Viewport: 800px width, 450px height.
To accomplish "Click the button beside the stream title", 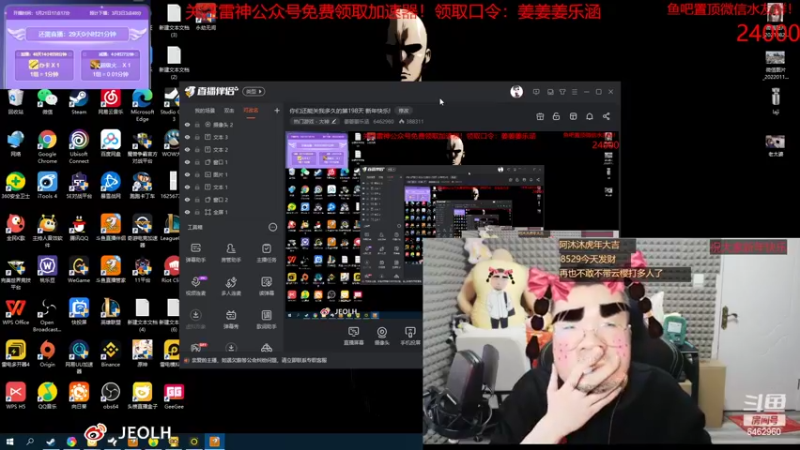I will pyautogui.click(x=404, y=110).
